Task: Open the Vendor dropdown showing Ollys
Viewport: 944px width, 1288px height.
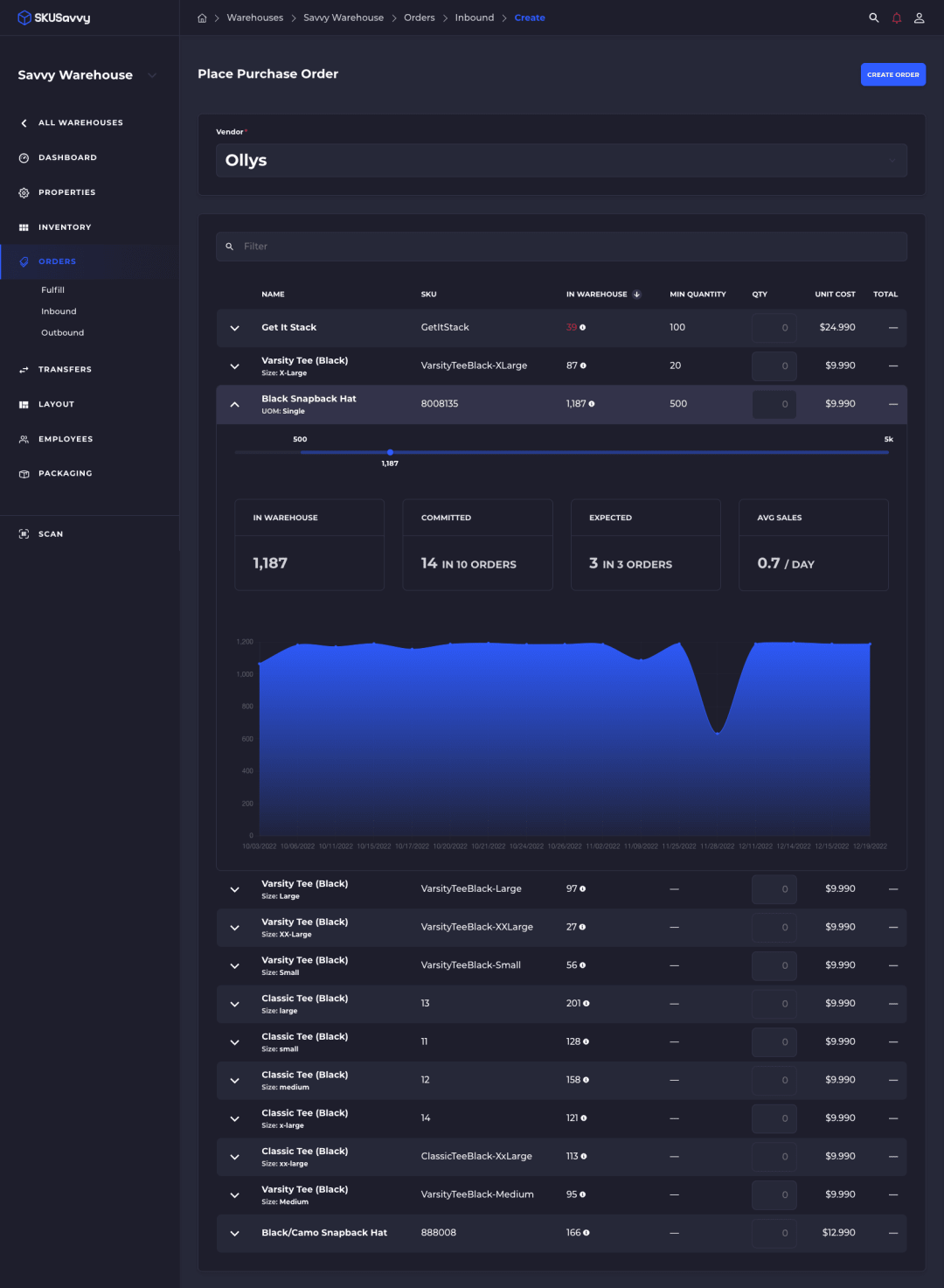Action: coord(561,161)
